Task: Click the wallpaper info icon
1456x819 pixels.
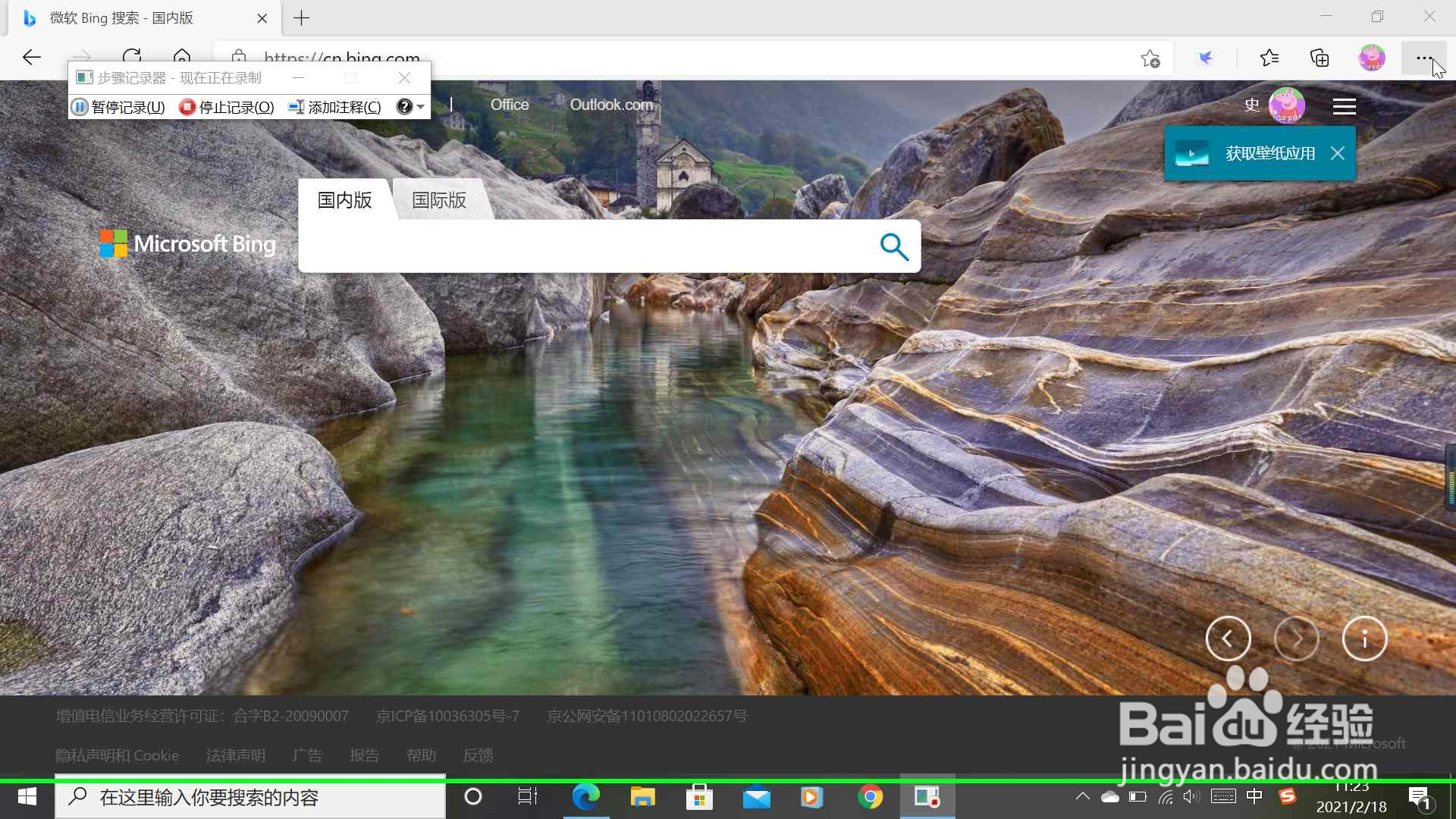Action: coord(1363,639)
